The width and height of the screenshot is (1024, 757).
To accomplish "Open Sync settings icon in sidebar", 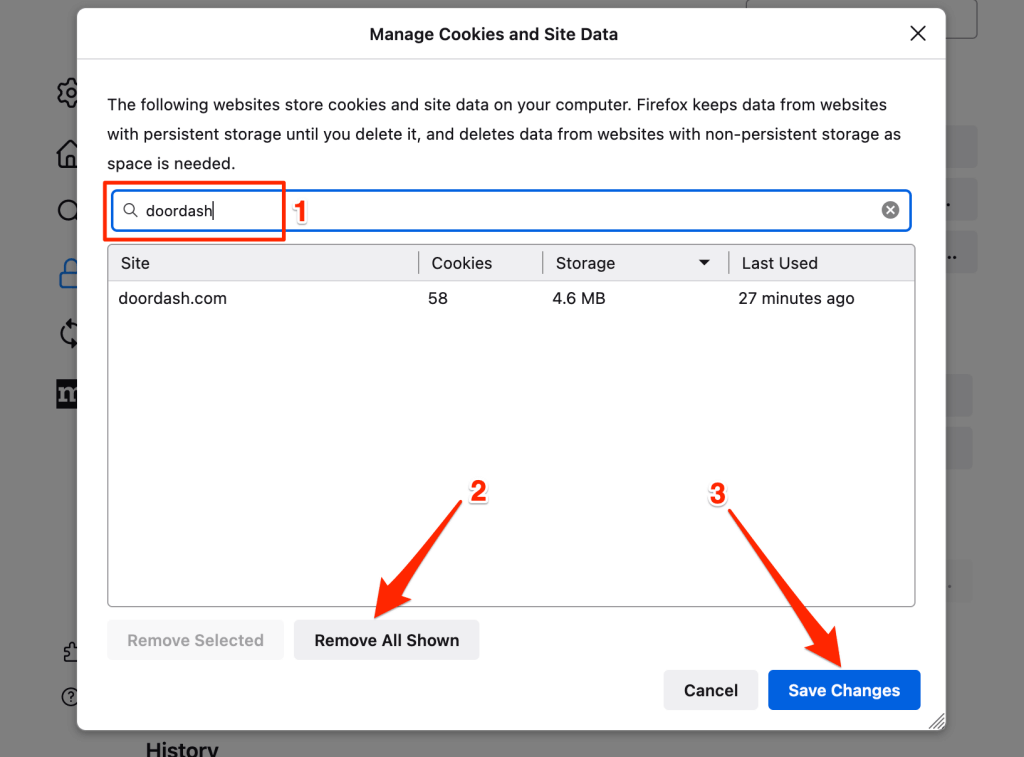I will click(67, 333).
